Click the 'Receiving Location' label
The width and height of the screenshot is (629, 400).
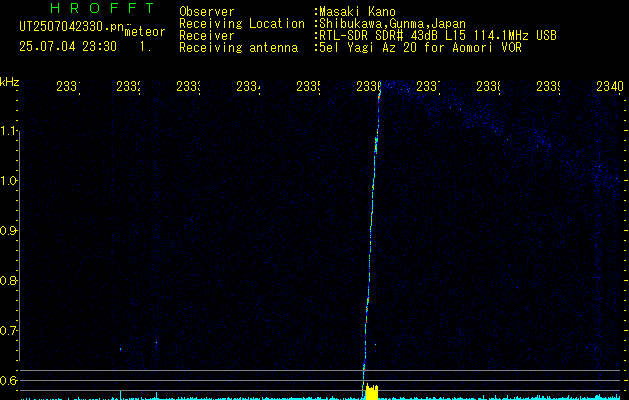tap(242, 24)
